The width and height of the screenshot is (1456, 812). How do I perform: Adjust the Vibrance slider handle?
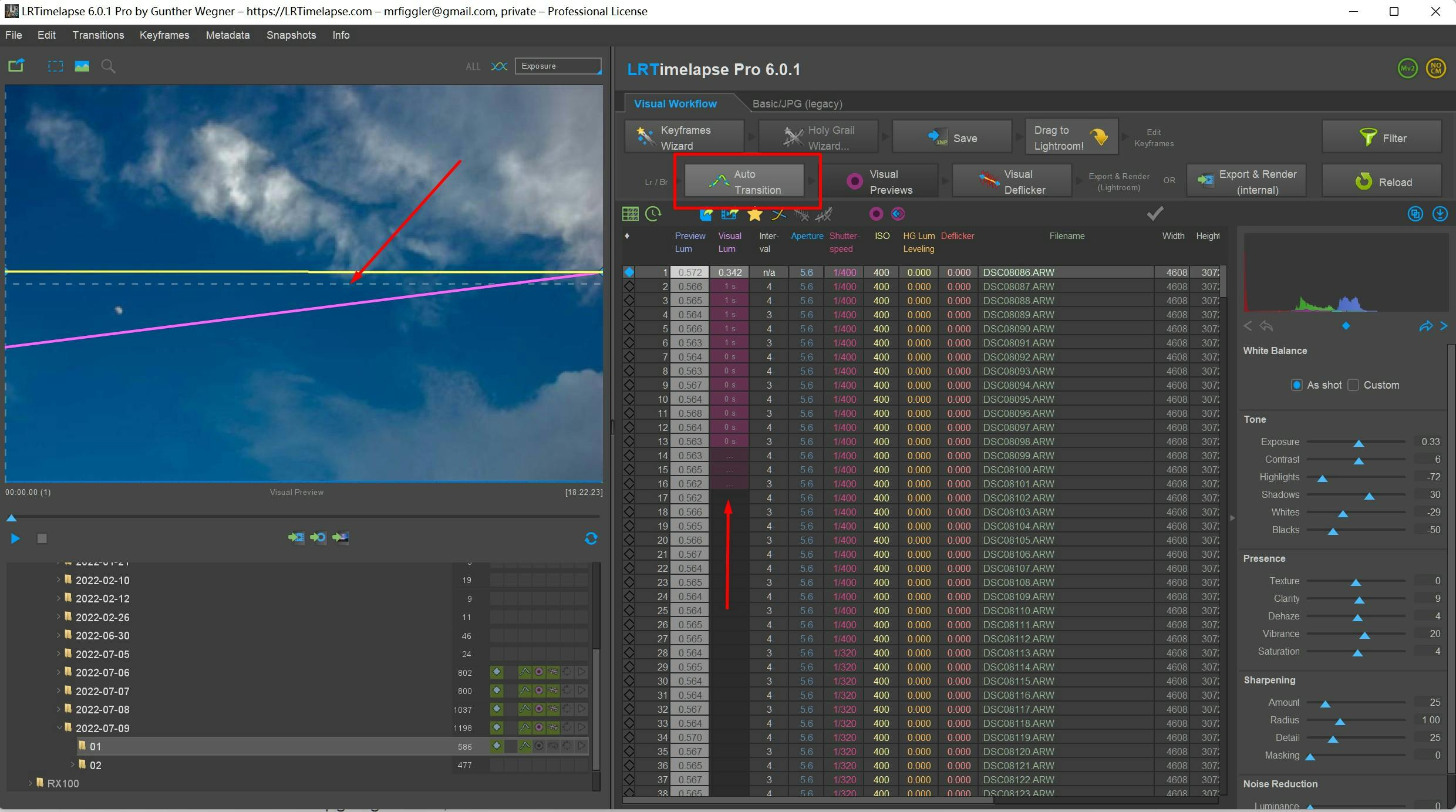[x=1364, y=635]
